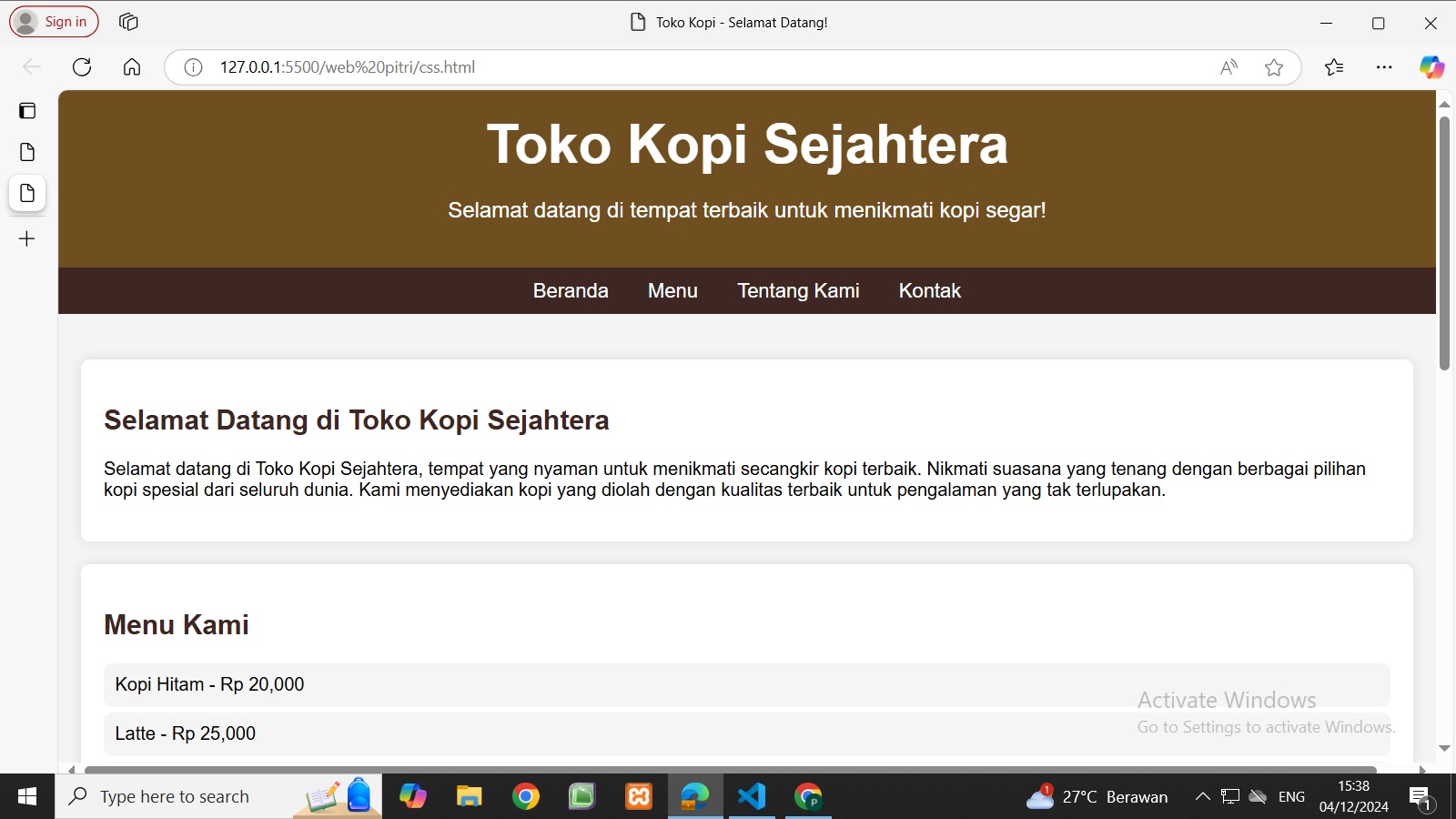Click the Sign in button

click(x=53, y=21)
